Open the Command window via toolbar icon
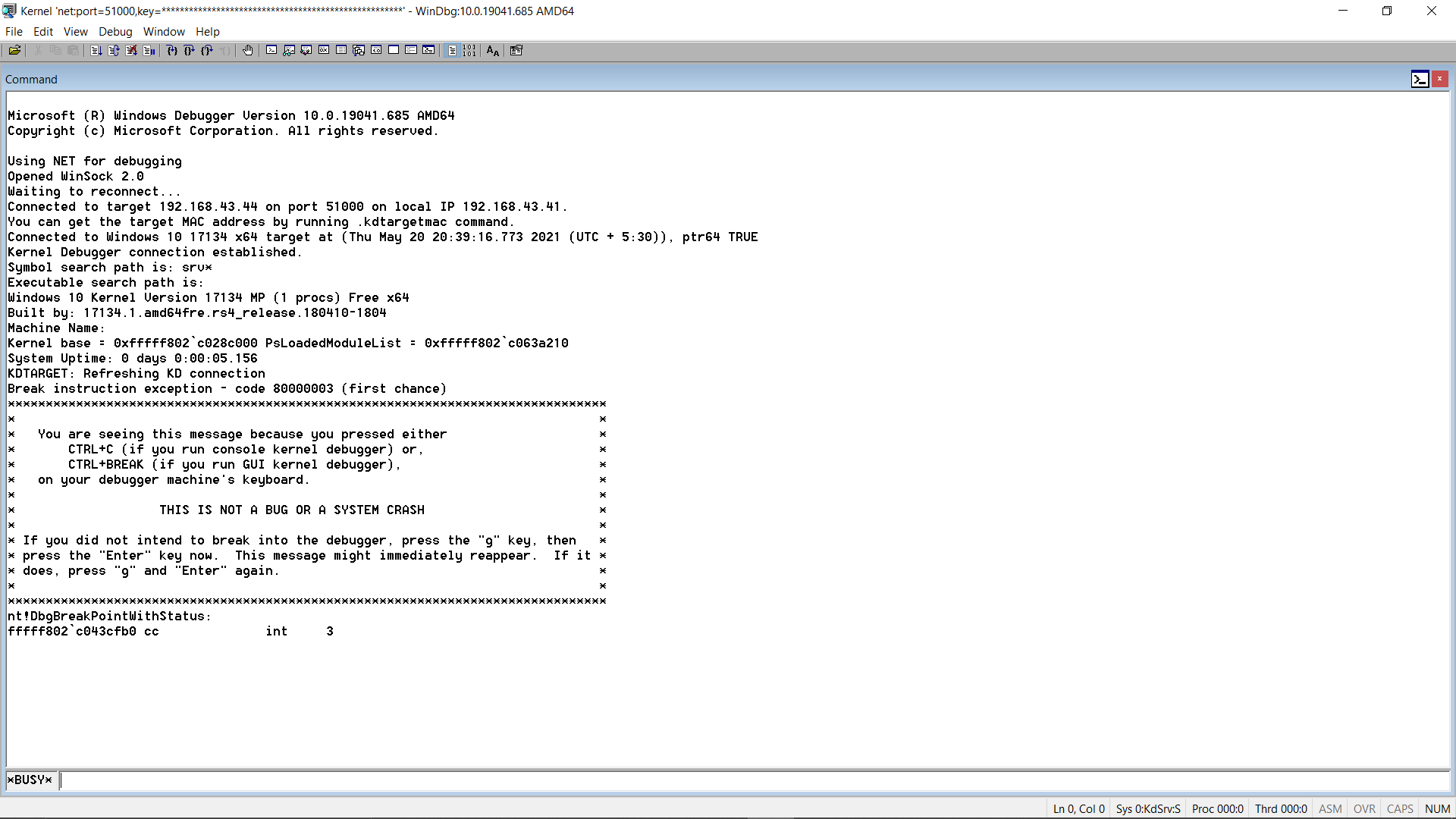Image resolution: width=1456 pixels, height=819 pixels. tap(271, 51)
